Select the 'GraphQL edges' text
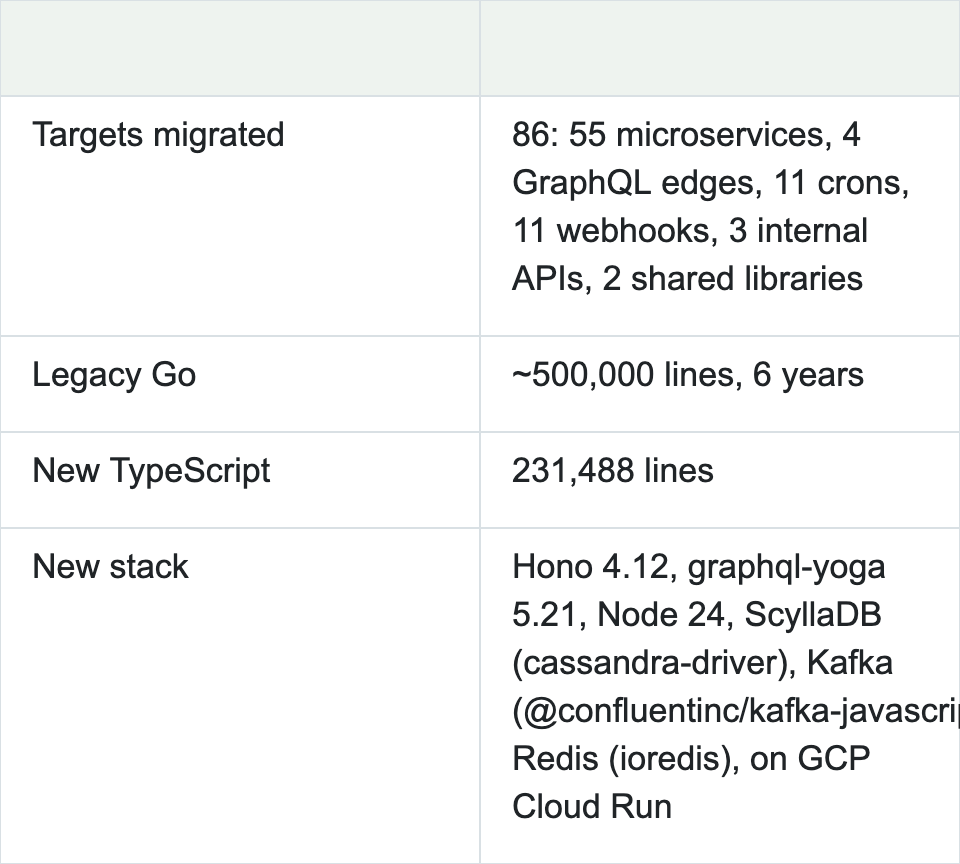The image size is (960, 864). [x=632, y=182]
